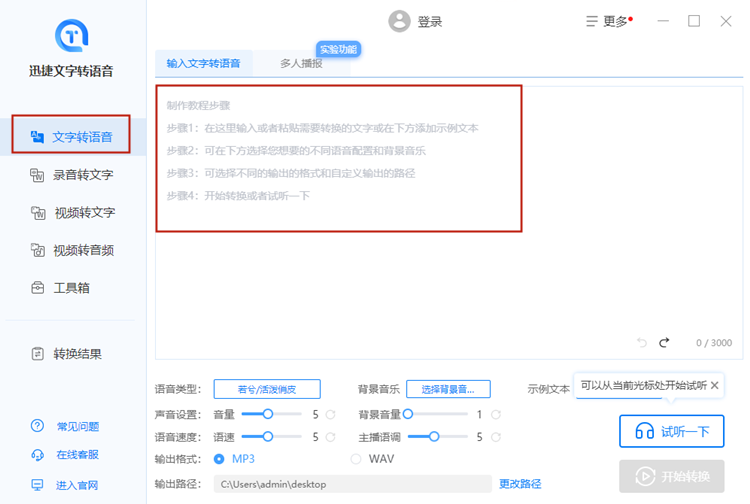Image resolution: width=750 pixels, height=504 pixels.
Task: Click 登录 to sign in
Action: coord(430,22)
